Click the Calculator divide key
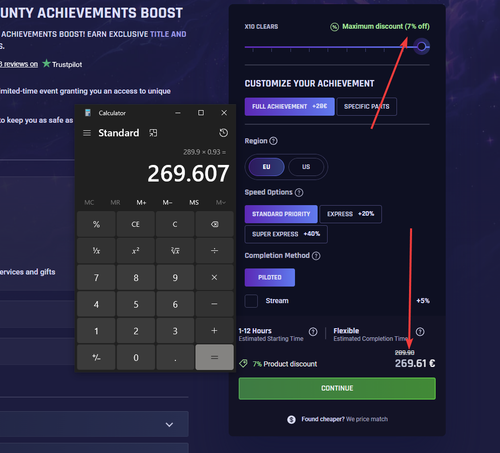Image resolution: width=500 pixels, height=453 pixels. (x=215, y=251)
